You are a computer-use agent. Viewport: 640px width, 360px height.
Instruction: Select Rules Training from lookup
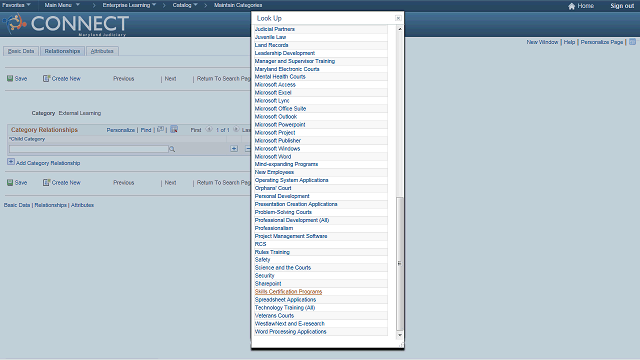click(272, 252)
